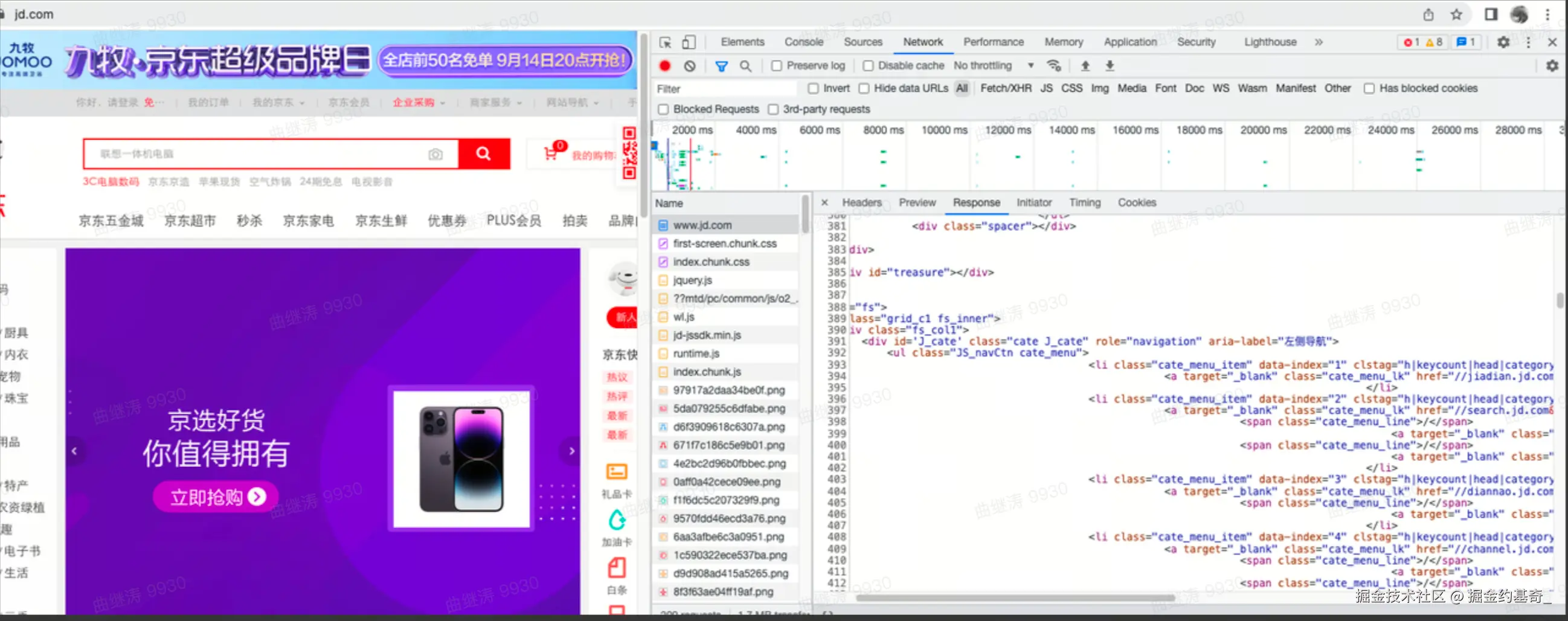This screenshot has height=621, width=1568.
Task: Toggle the network filter funnel icon
Action: (x=721, y=66)
